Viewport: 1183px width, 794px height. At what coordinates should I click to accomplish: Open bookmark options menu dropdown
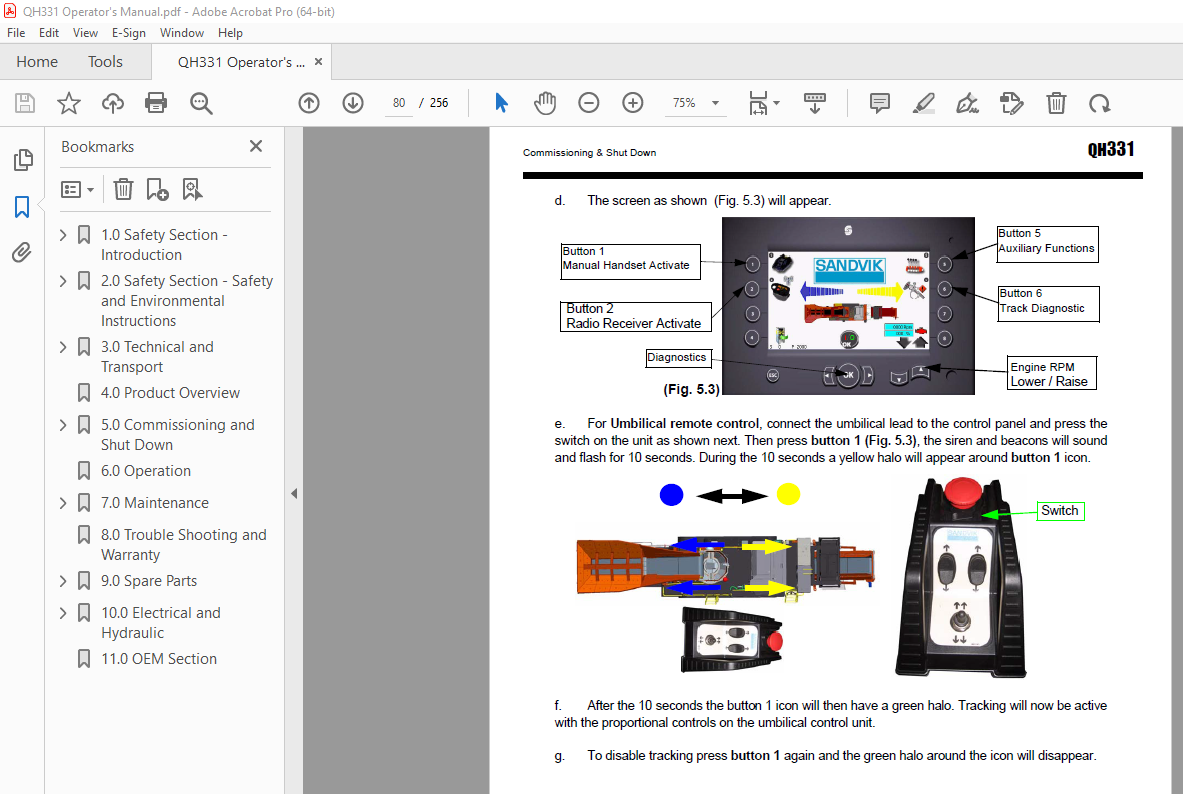tap(77, 189)
